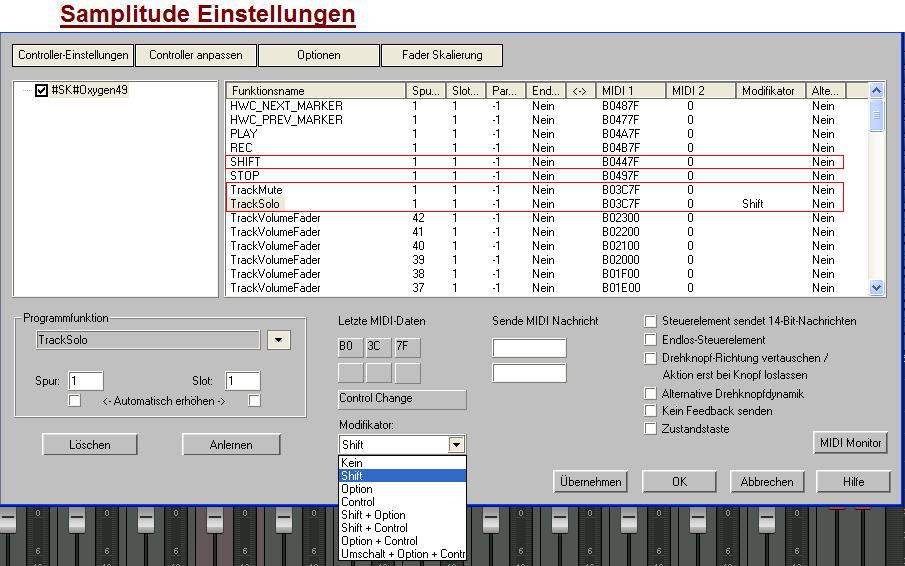Open the Optionen tab
The height and width of the screenshot is (566, 905).
pyautogui.click(x=319, y=55)
